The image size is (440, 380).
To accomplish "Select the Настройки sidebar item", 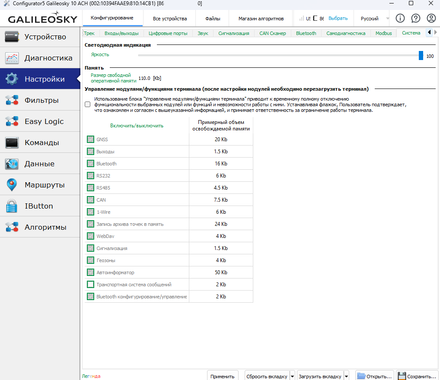I will (40, 79).
